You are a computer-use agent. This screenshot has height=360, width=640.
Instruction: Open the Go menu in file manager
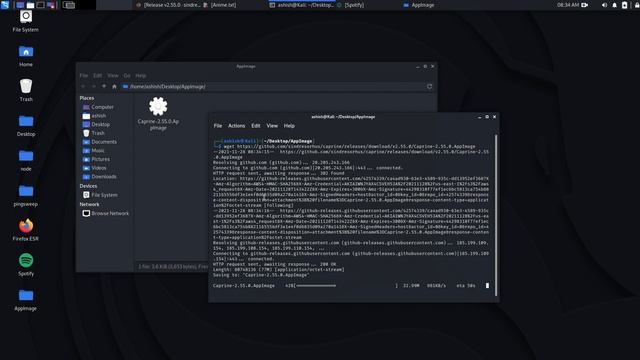(127, 76)
